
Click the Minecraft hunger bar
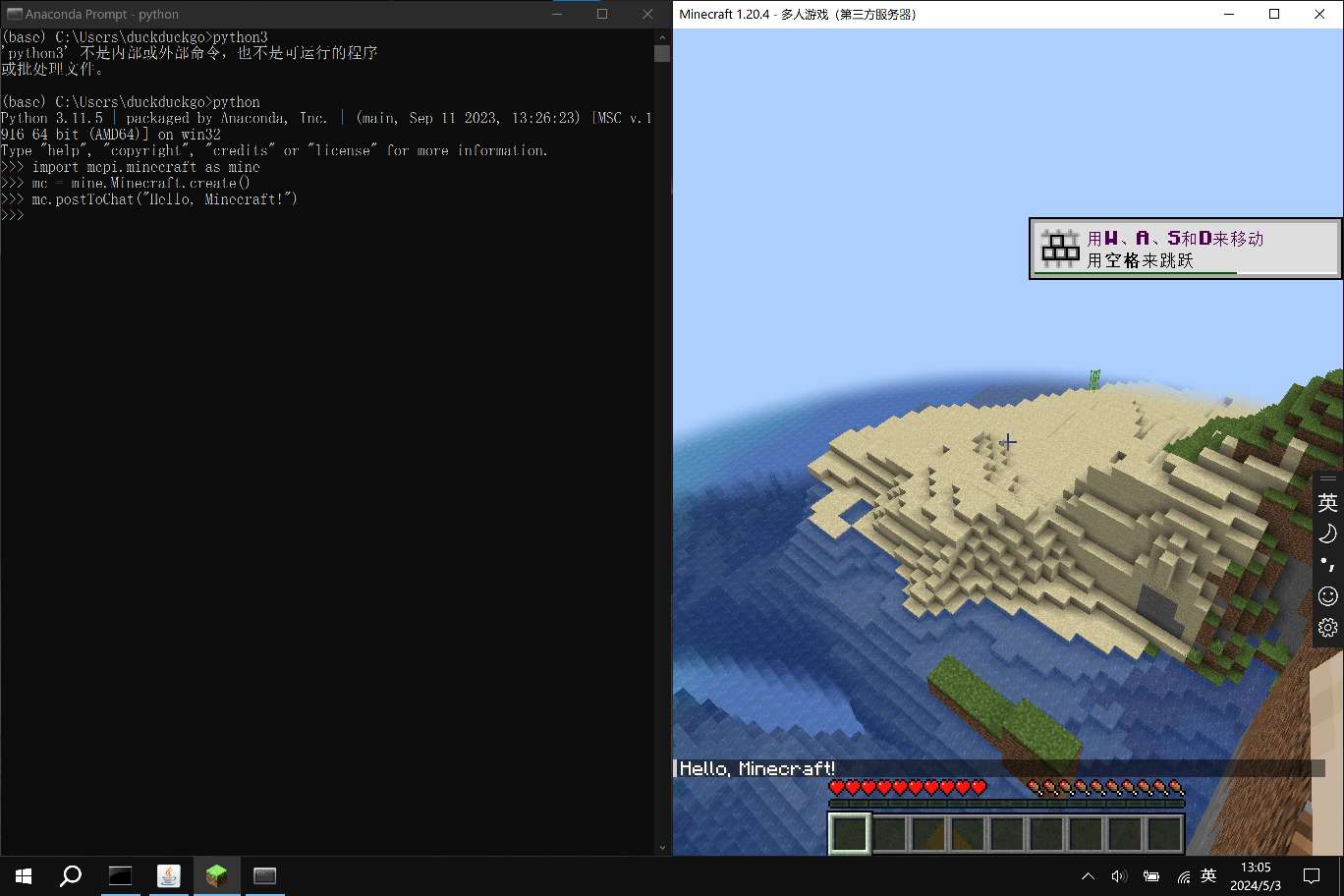1106,787
